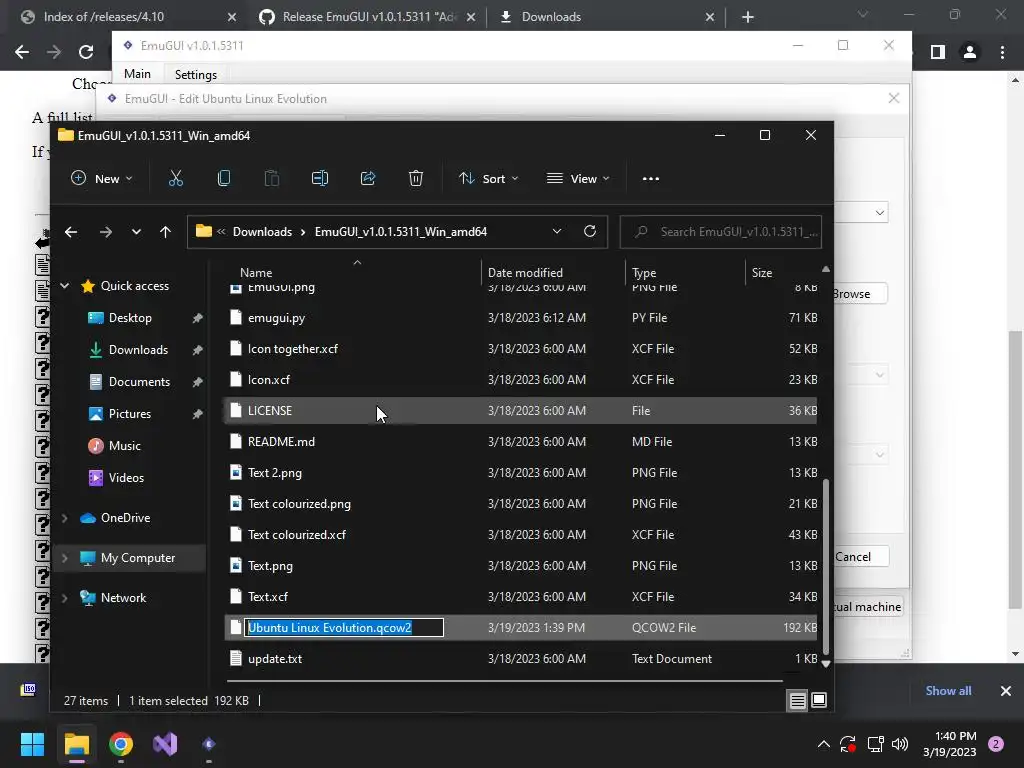This screenshot has width=1024, height=768.
Task: Reload the page in Chrome
Action: [86, 52]
